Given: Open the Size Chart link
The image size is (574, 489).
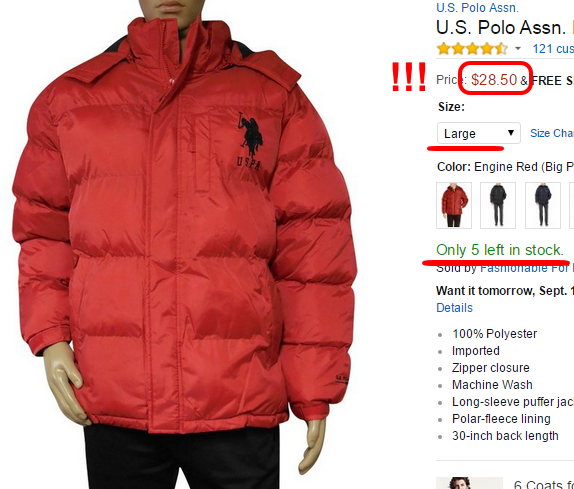Looking at the screenshot, I should [x=552, y=133].
